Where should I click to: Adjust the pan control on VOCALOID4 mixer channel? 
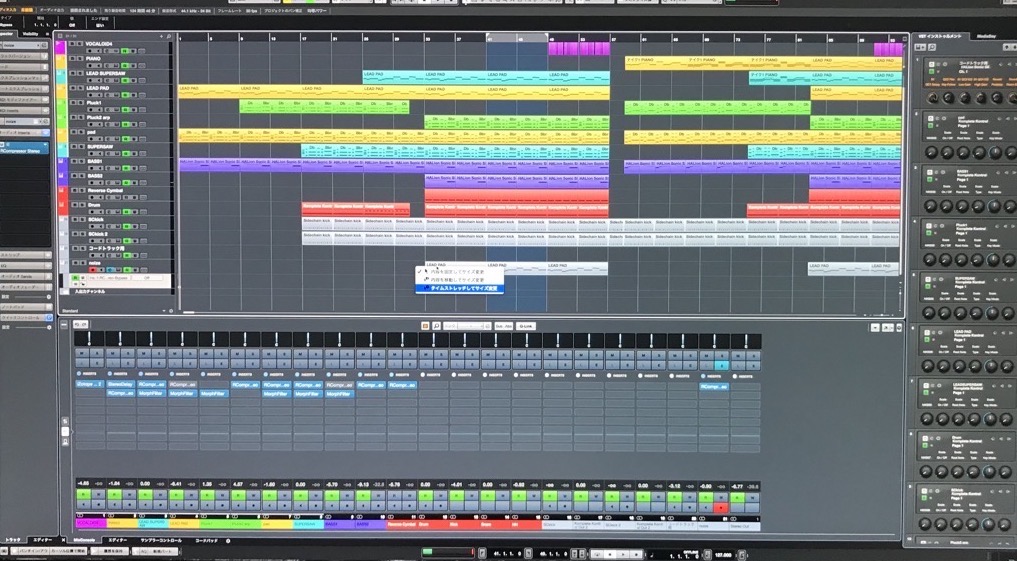click(90, 339)
